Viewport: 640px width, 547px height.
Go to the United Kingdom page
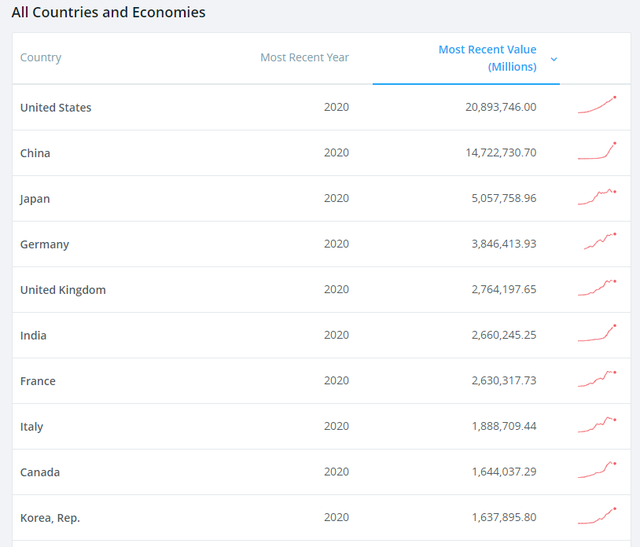(x=63, y=290)
